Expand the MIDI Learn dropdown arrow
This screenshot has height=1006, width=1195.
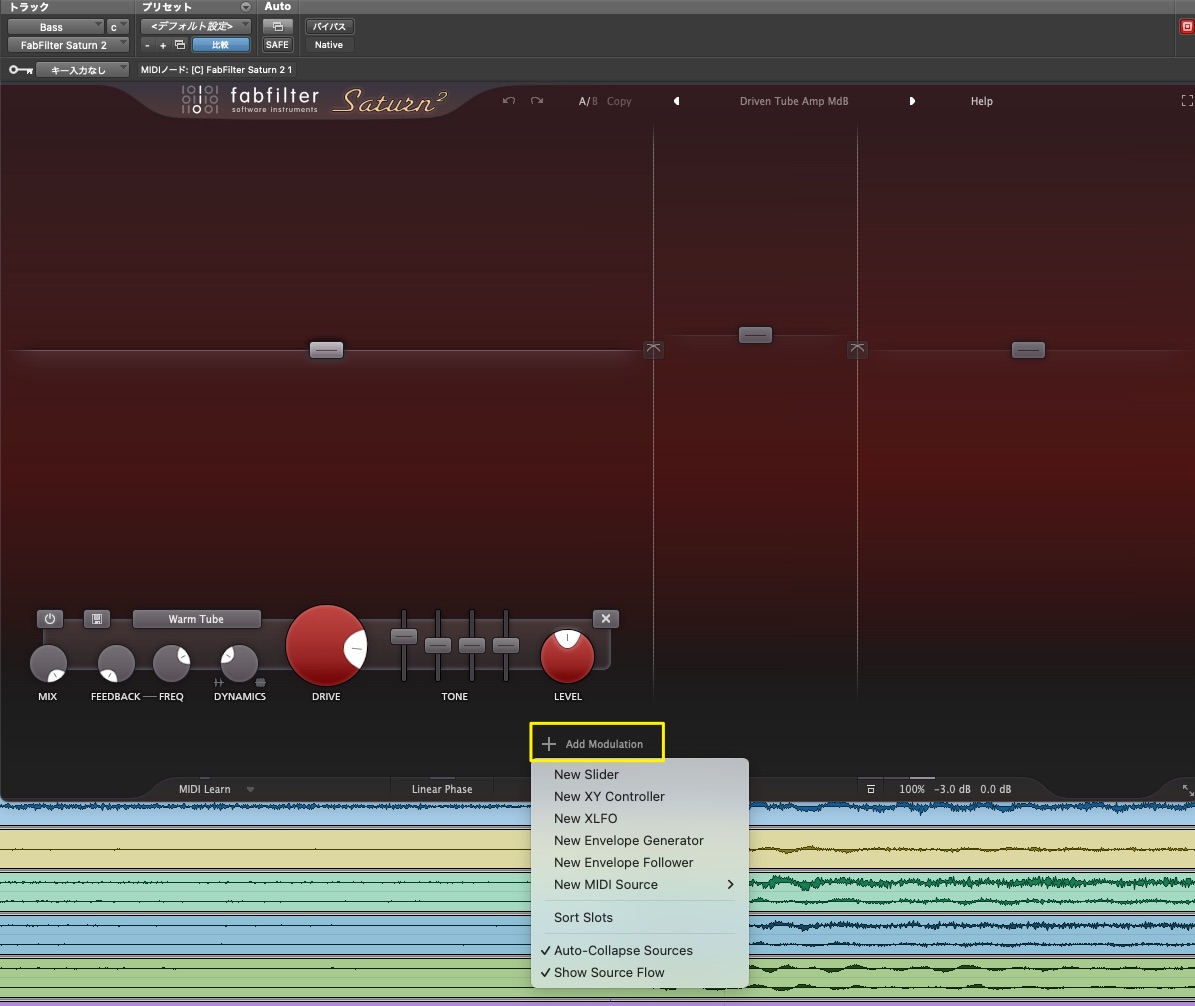(x=250, y=789)
